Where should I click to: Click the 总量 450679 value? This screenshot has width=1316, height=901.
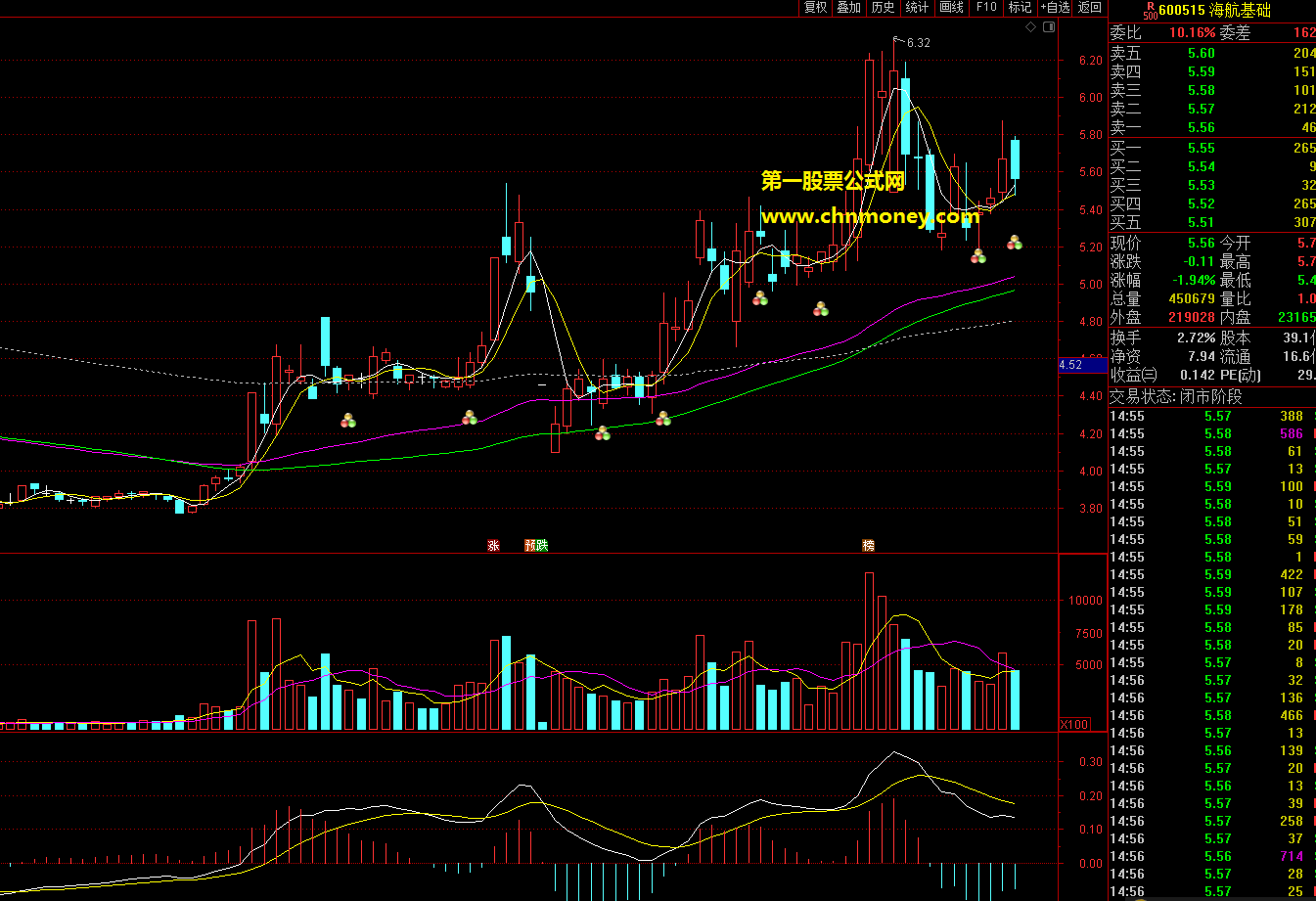1192,298
